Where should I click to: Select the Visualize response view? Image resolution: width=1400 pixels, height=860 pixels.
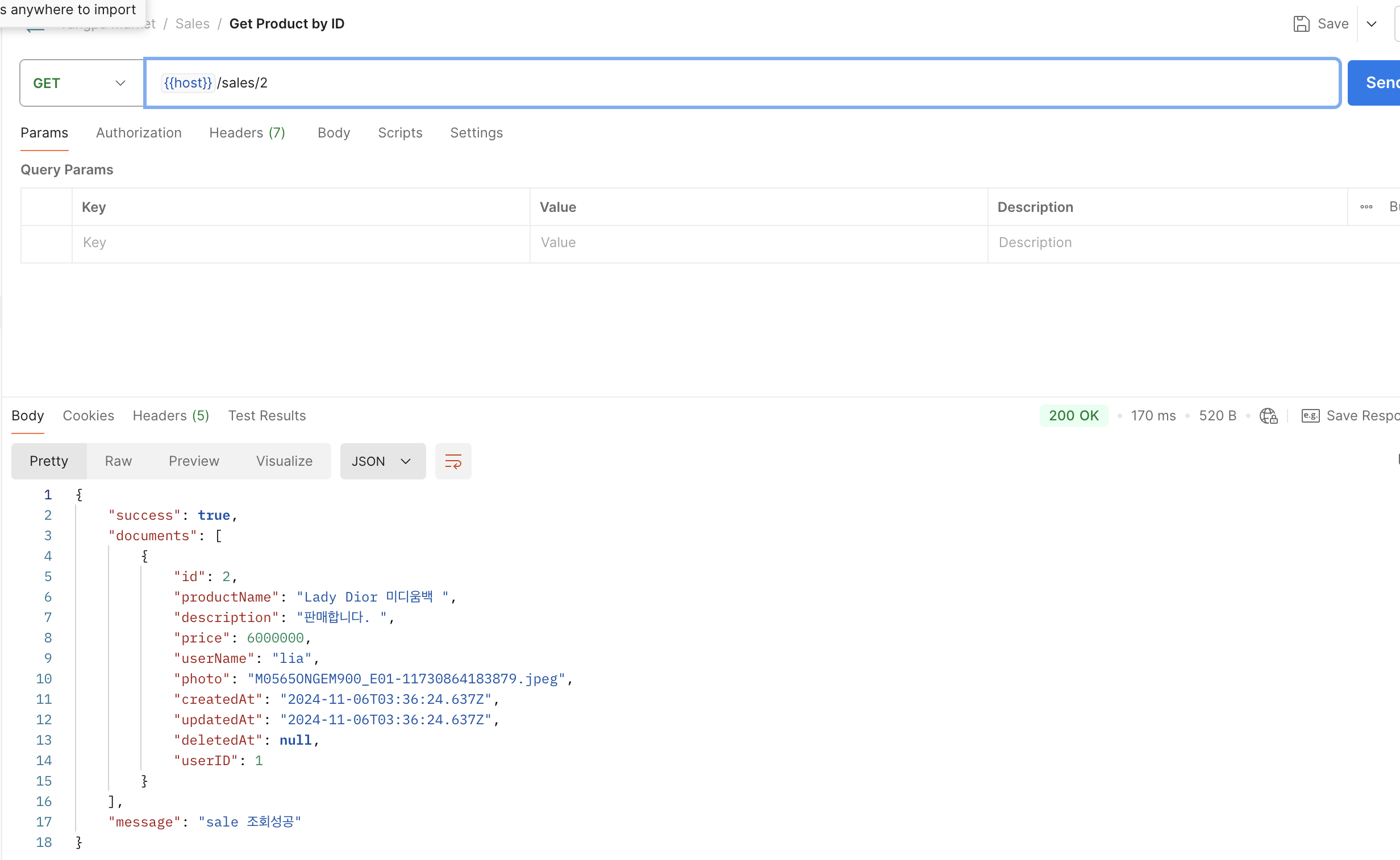click(284, 461)
